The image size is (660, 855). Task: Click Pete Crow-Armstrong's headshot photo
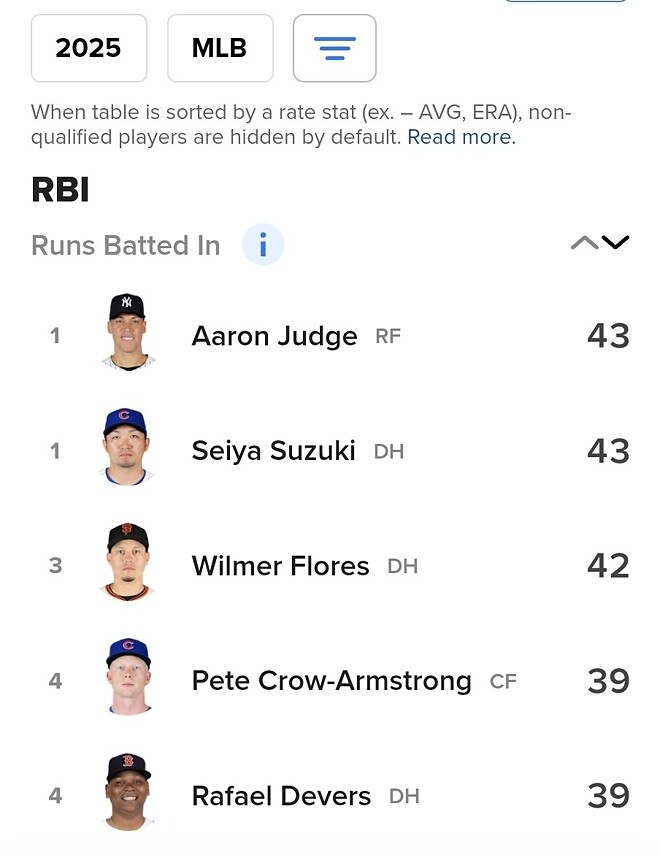(x=128, y=679)
